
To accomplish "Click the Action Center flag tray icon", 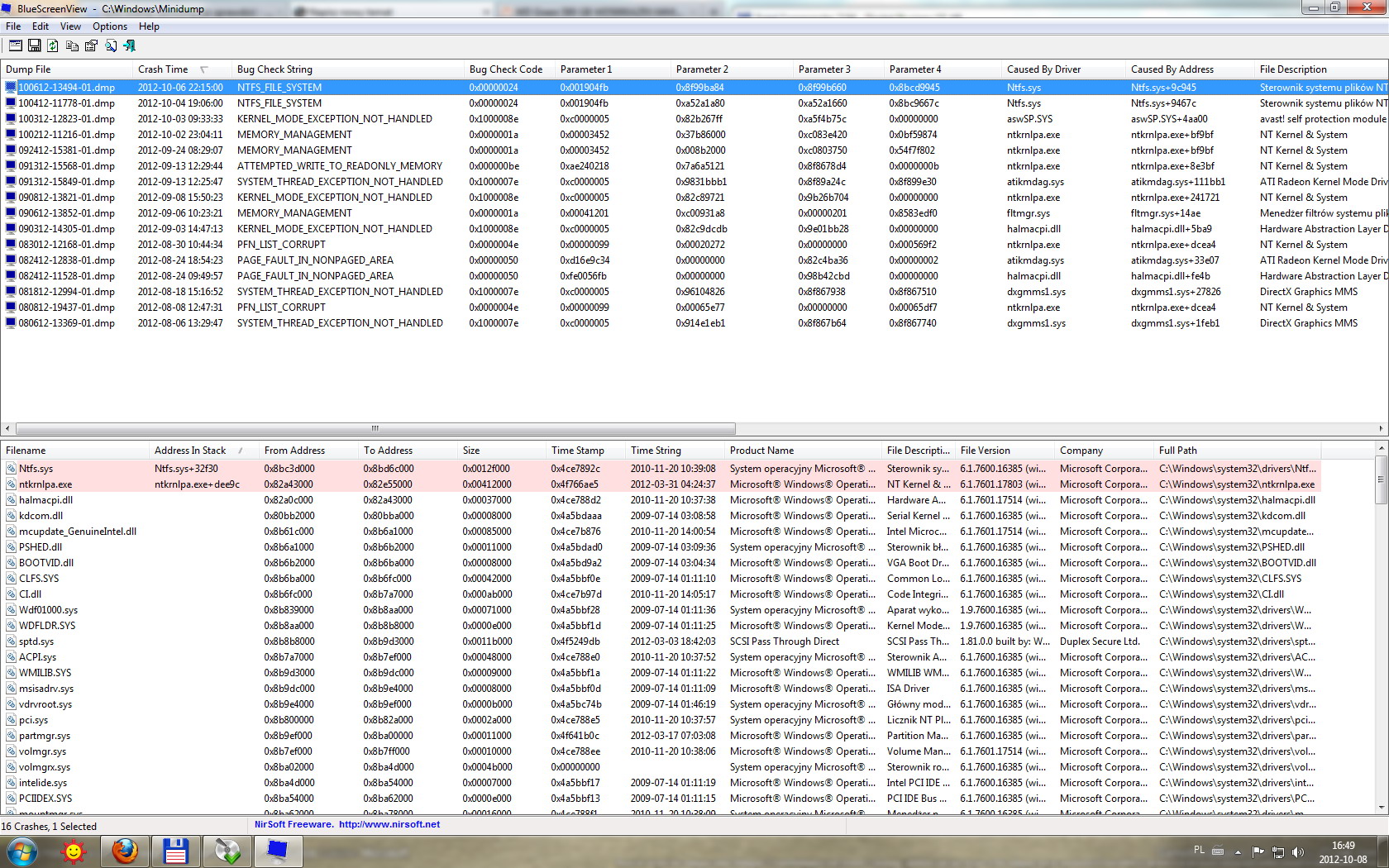I will coord(1258,852).
